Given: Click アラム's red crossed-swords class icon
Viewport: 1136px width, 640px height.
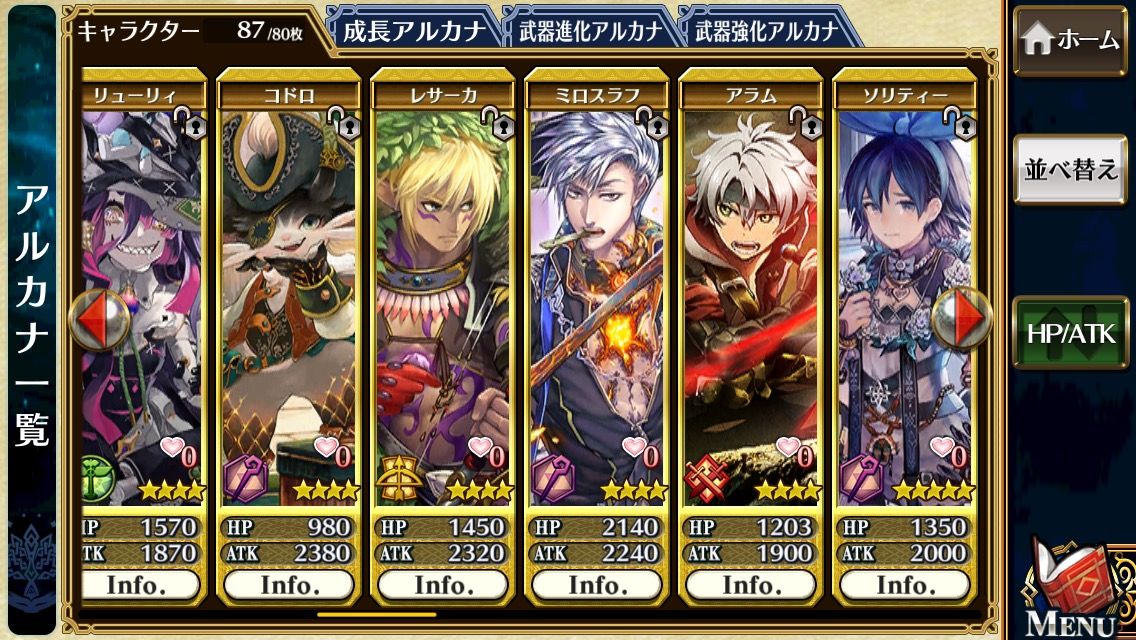Looking at the screenshot, I should click(706, 478).
